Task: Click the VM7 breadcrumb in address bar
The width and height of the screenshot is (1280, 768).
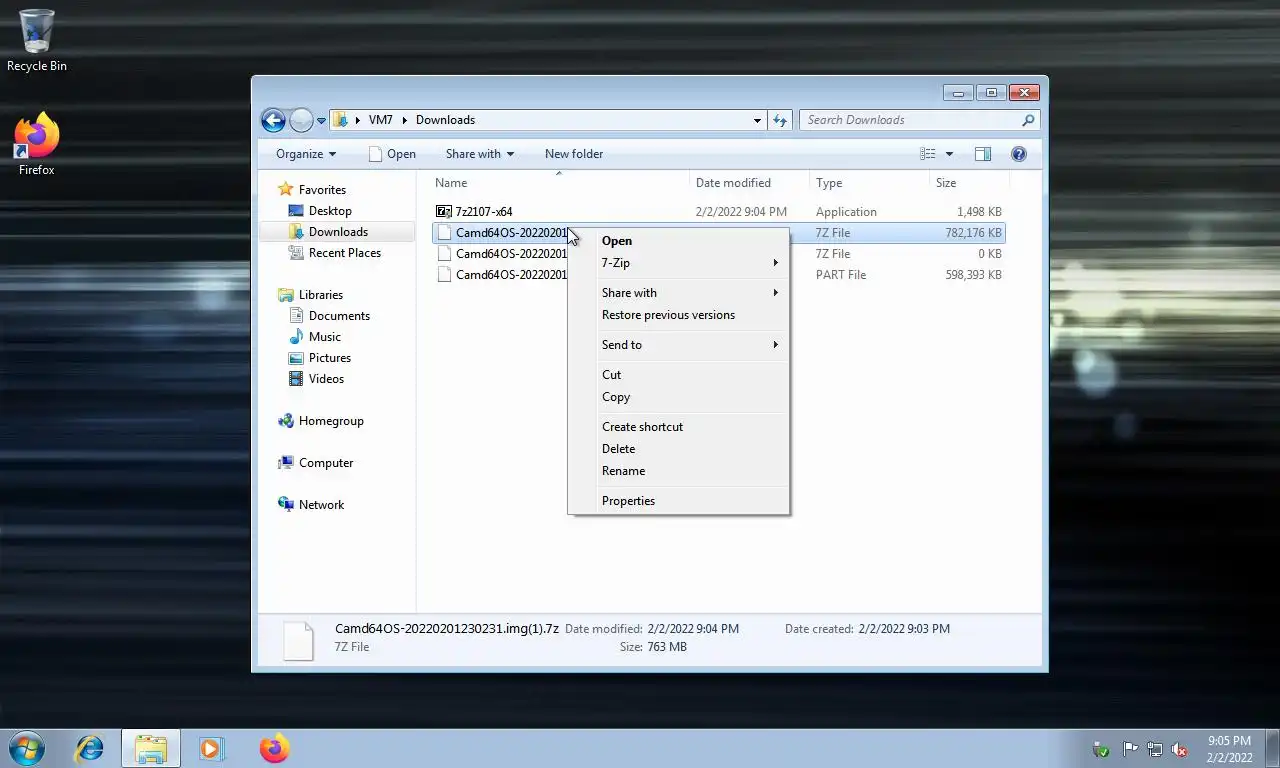Action: pyautogui.click(x=380, y=120)
